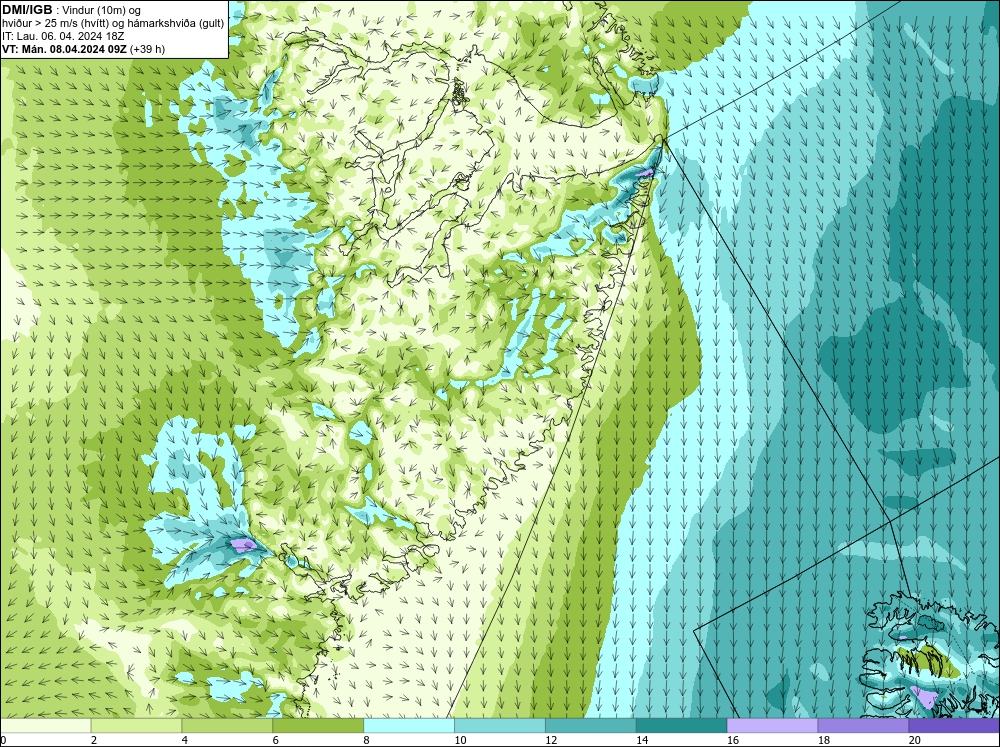Click the 'IT: Lau. 06. 04. 2024 18Z' line
The image size is (1000, 747).
(63, 36)
